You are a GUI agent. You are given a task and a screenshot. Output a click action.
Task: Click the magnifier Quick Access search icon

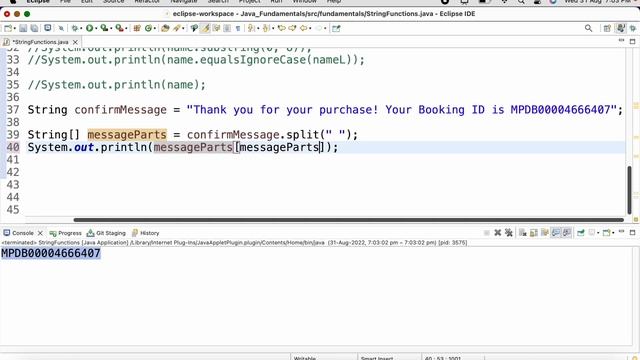(588, 28)
